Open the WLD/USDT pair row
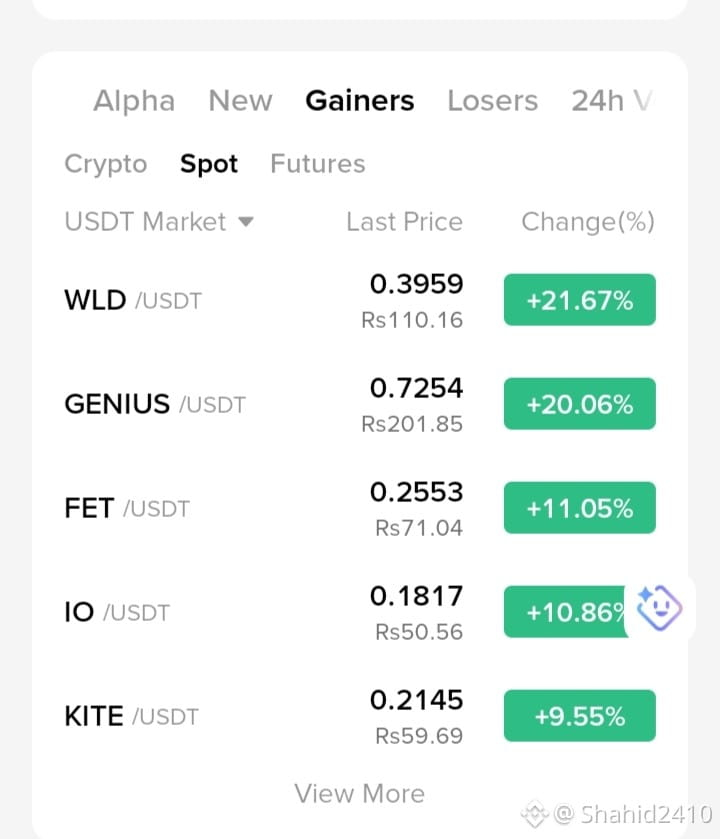Viewport: 720px width, 839px height. tap(359, 300)
